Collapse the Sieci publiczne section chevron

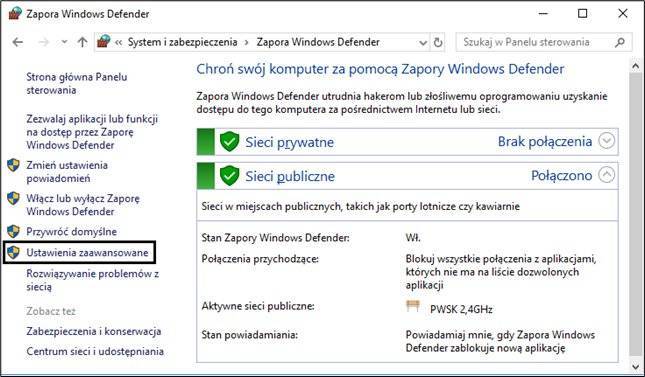click(606, 175)
